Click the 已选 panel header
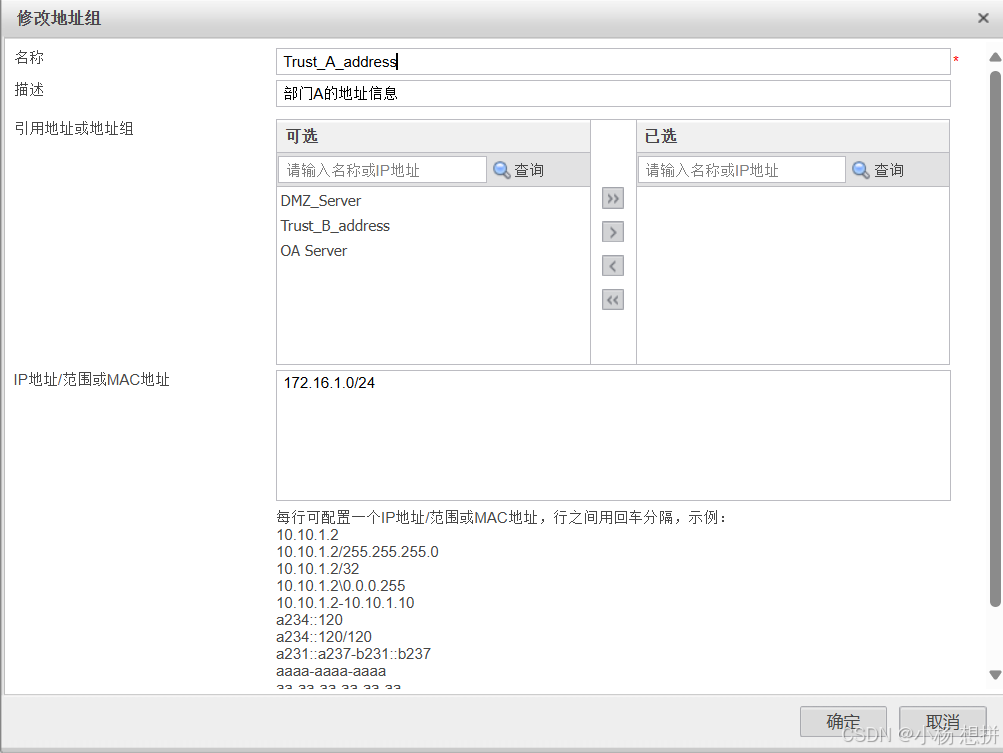 793,136
